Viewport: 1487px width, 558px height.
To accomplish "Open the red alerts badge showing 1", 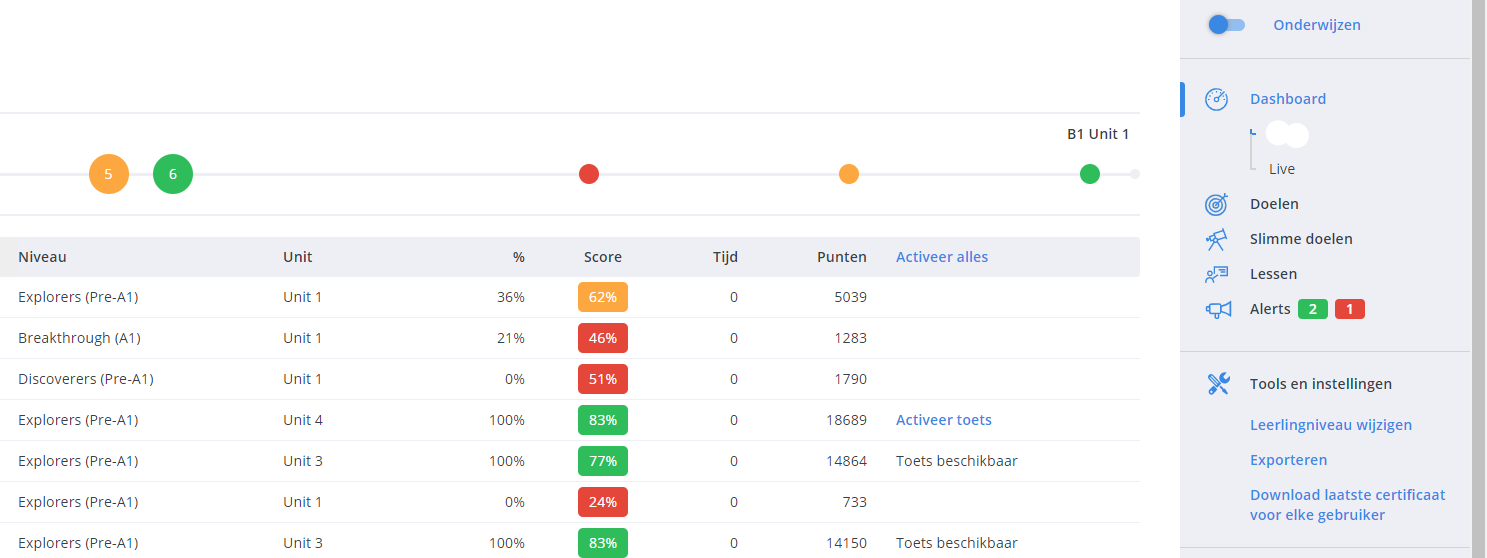I will (1349, 310).
